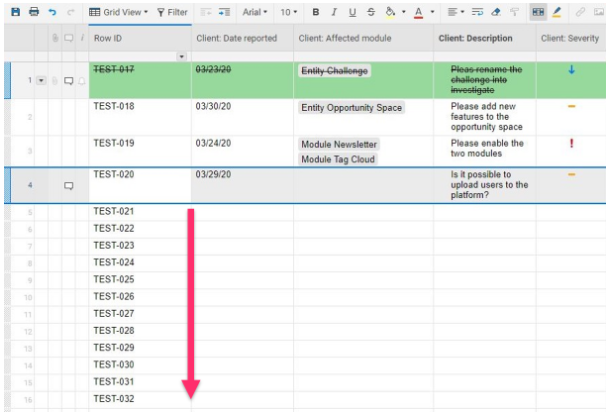Click the Insert hyperlink icon
This screenshot has height=417, width=610.
point(580,12)
